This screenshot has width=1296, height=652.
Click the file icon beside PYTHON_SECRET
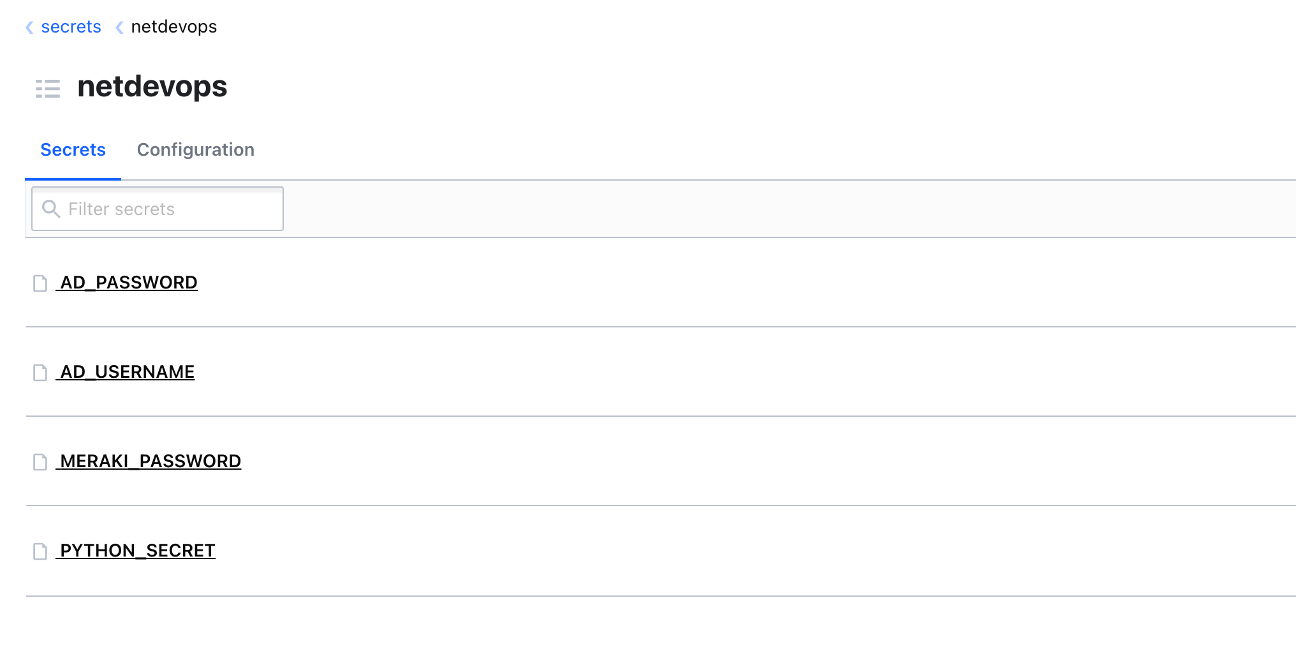40,551
